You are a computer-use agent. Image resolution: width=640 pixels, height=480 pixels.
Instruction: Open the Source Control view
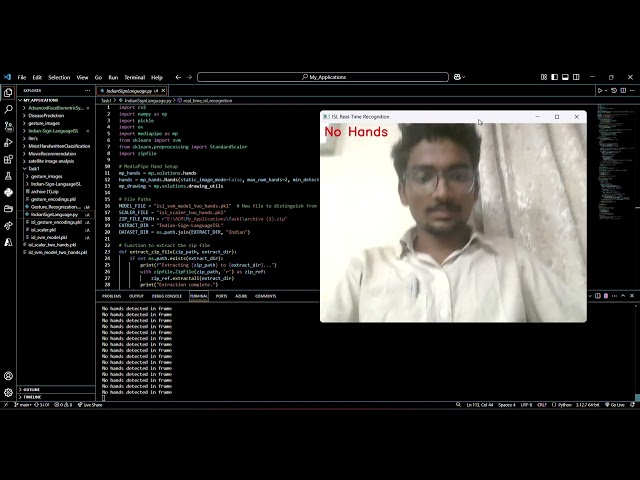pos(8,128)
